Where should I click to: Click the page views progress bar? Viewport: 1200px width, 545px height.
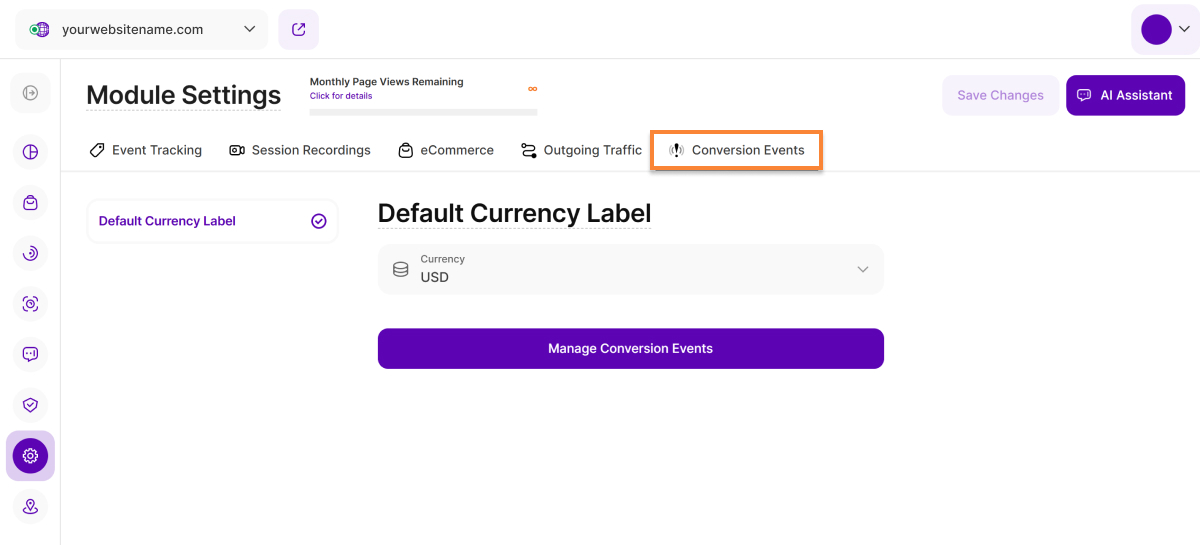click(423, 112)
